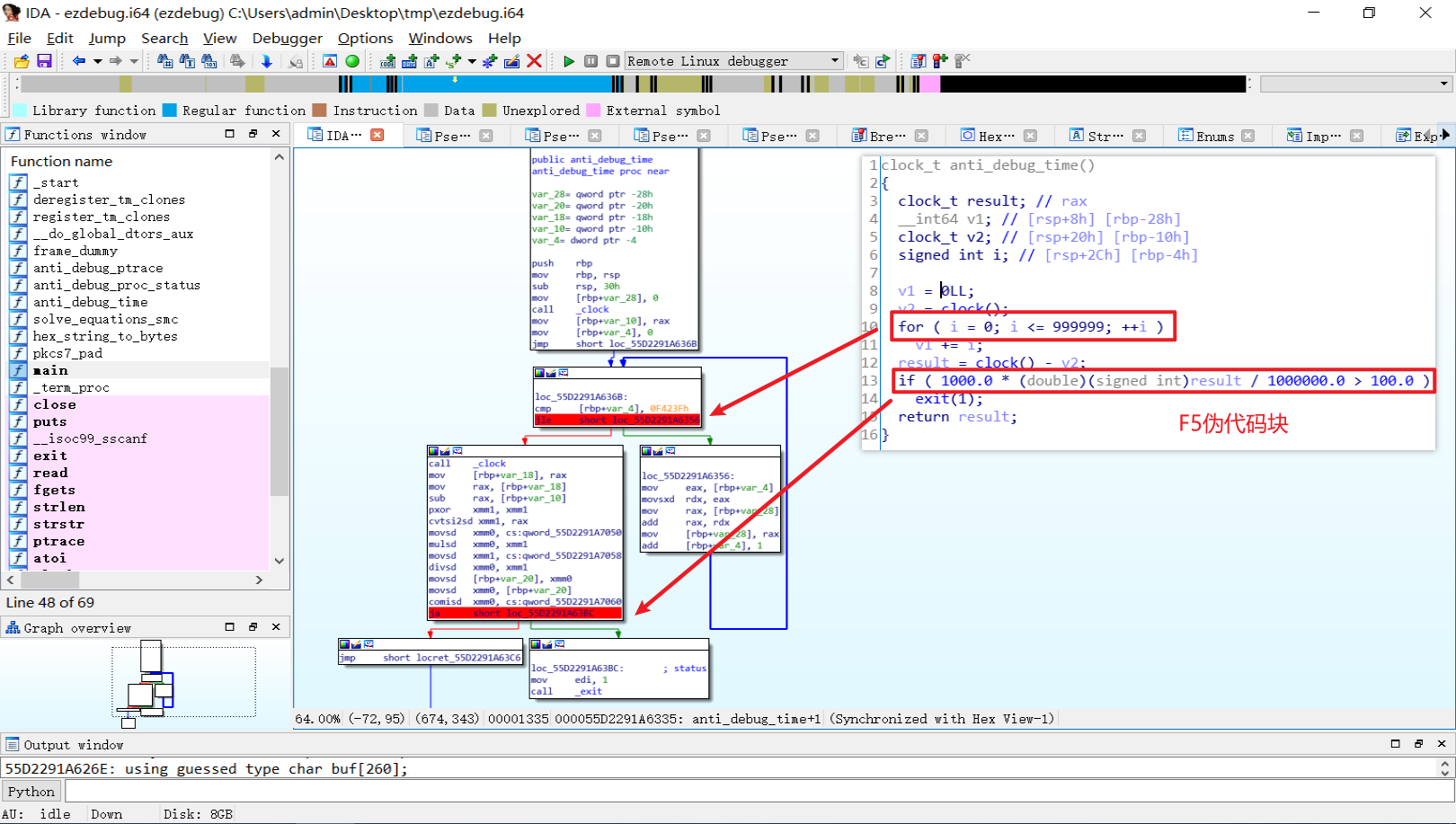Image resolution: width=1456 pixels, height=824 pixels.
Task: Click the toolbar icon right of the debugger dropdown
Action: pos(860,61)
